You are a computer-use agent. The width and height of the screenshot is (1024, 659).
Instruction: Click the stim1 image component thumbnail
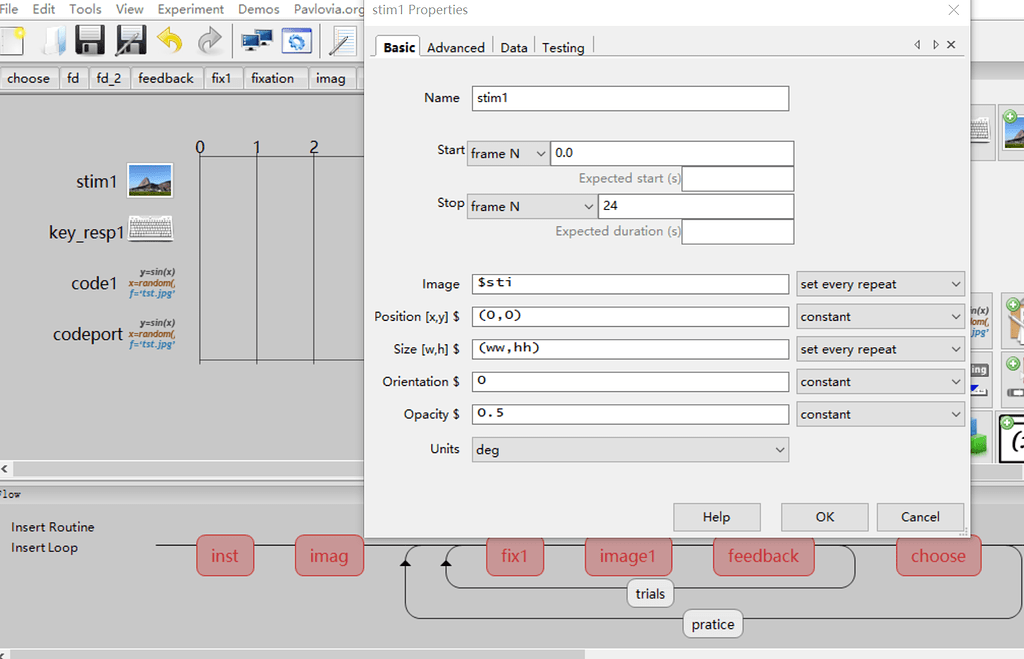pyautogui.click(x=150, y=181)
